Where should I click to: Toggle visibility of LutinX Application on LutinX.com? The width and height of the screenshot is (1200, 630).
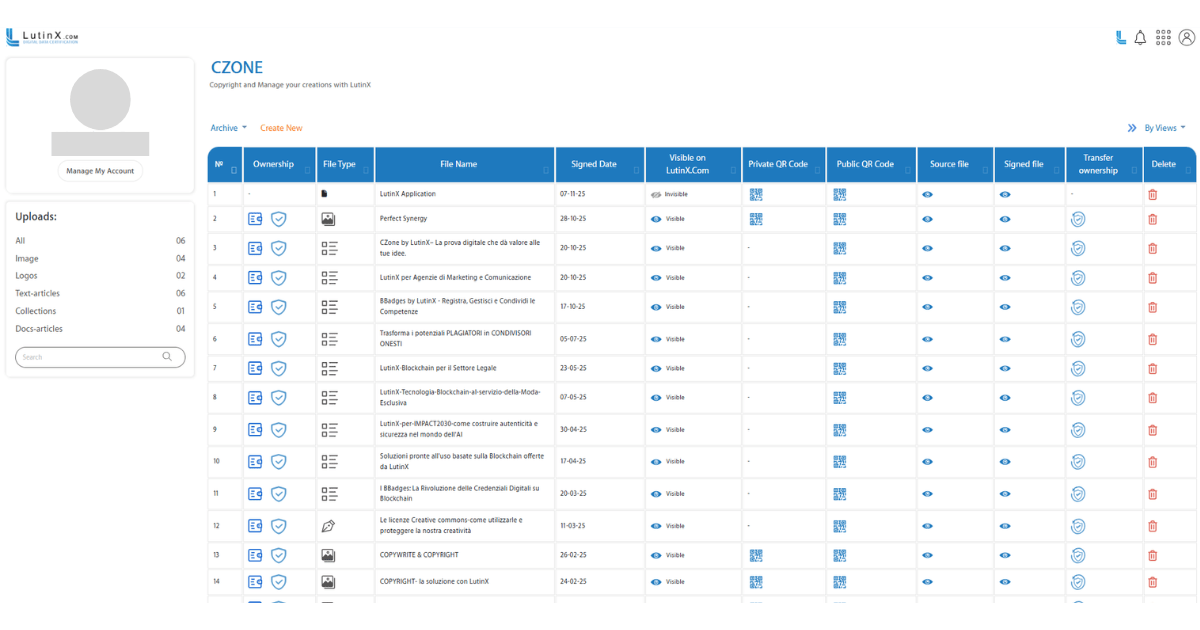(x=657, y=194)
